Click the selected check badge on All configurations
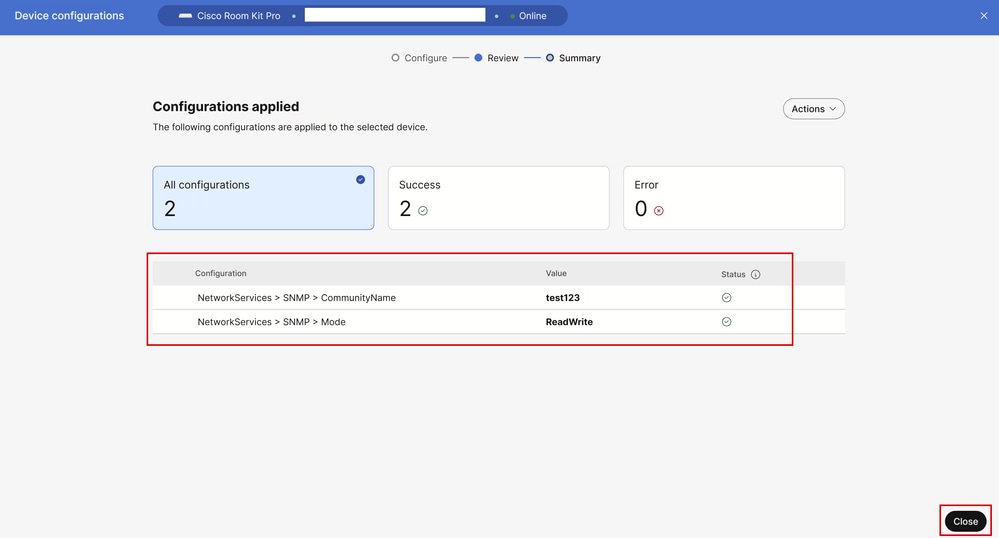999x538 pixels. click(x=361, y=180)
